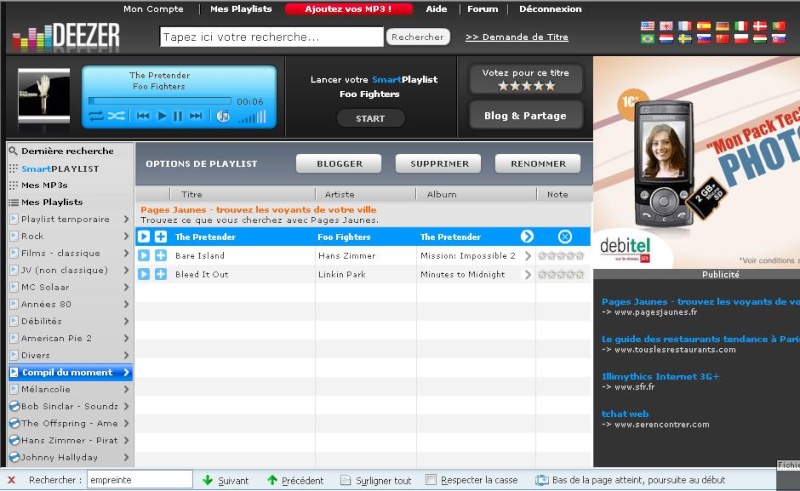Expand the Rock playlist chevron
800x491 pixels.
pyautogui.click(x=127, y=236)
